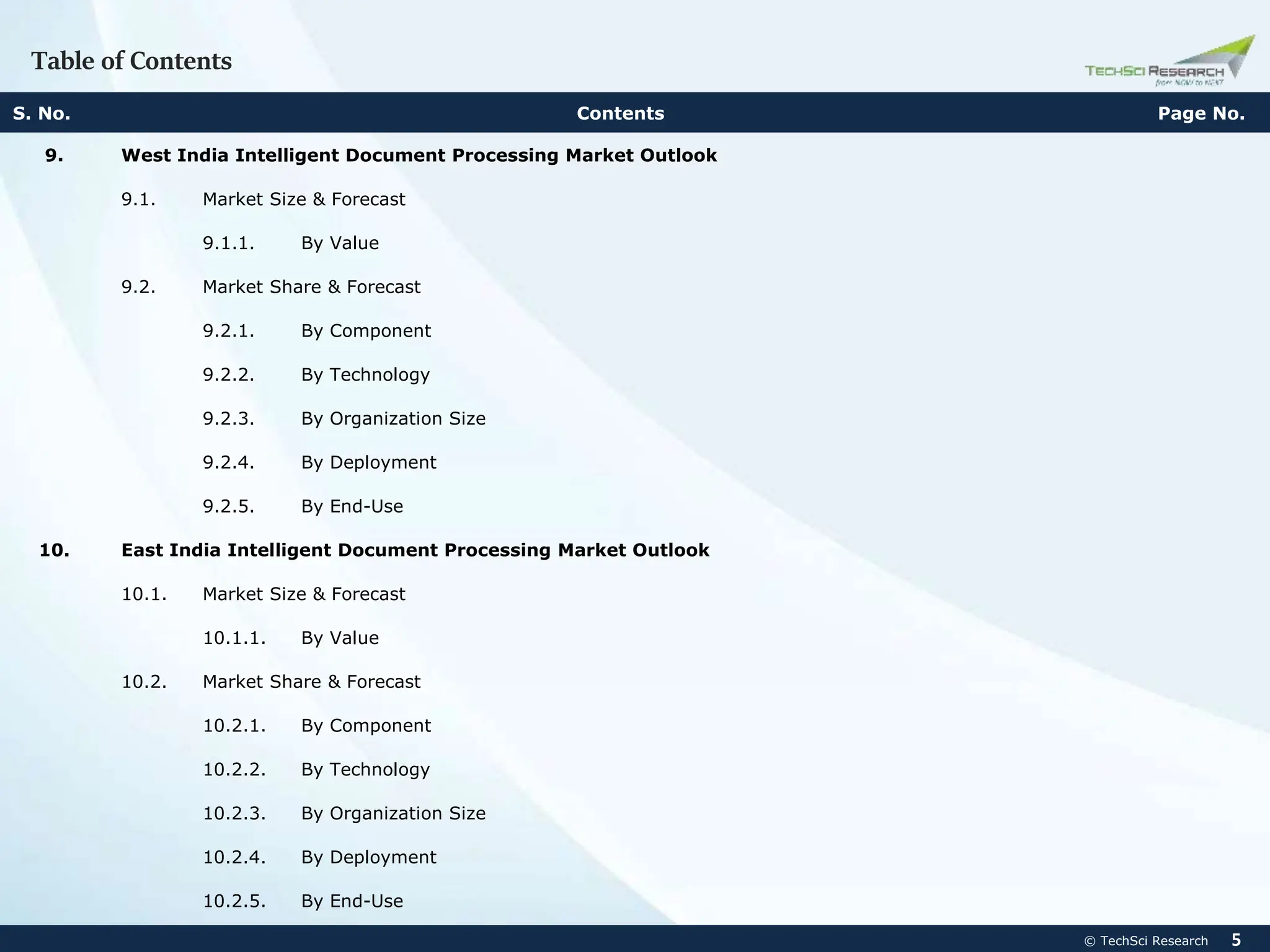Select 9.2.3 By Organization Size entry
The width and height of the screenshot is (1270, 952).
pos(393,418)
